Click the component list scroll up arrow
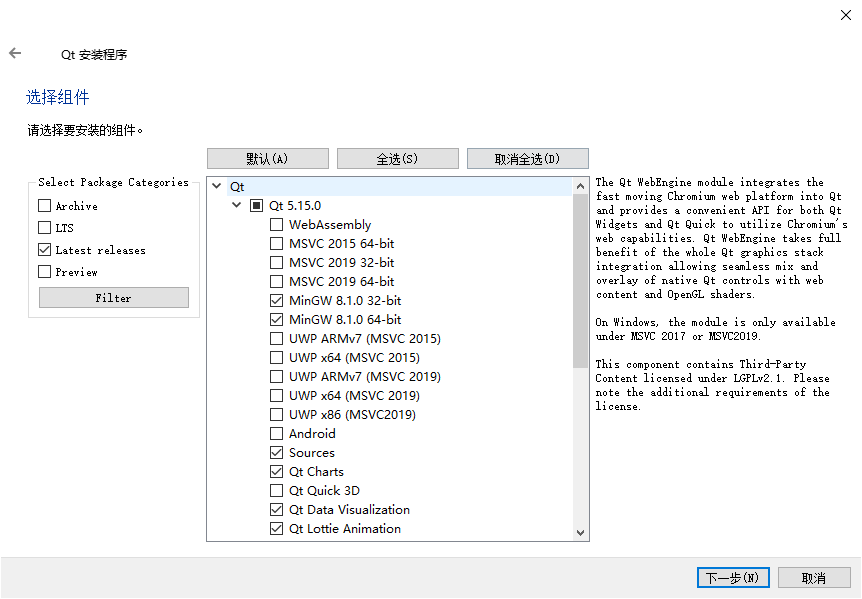 [x=580, y=187]
